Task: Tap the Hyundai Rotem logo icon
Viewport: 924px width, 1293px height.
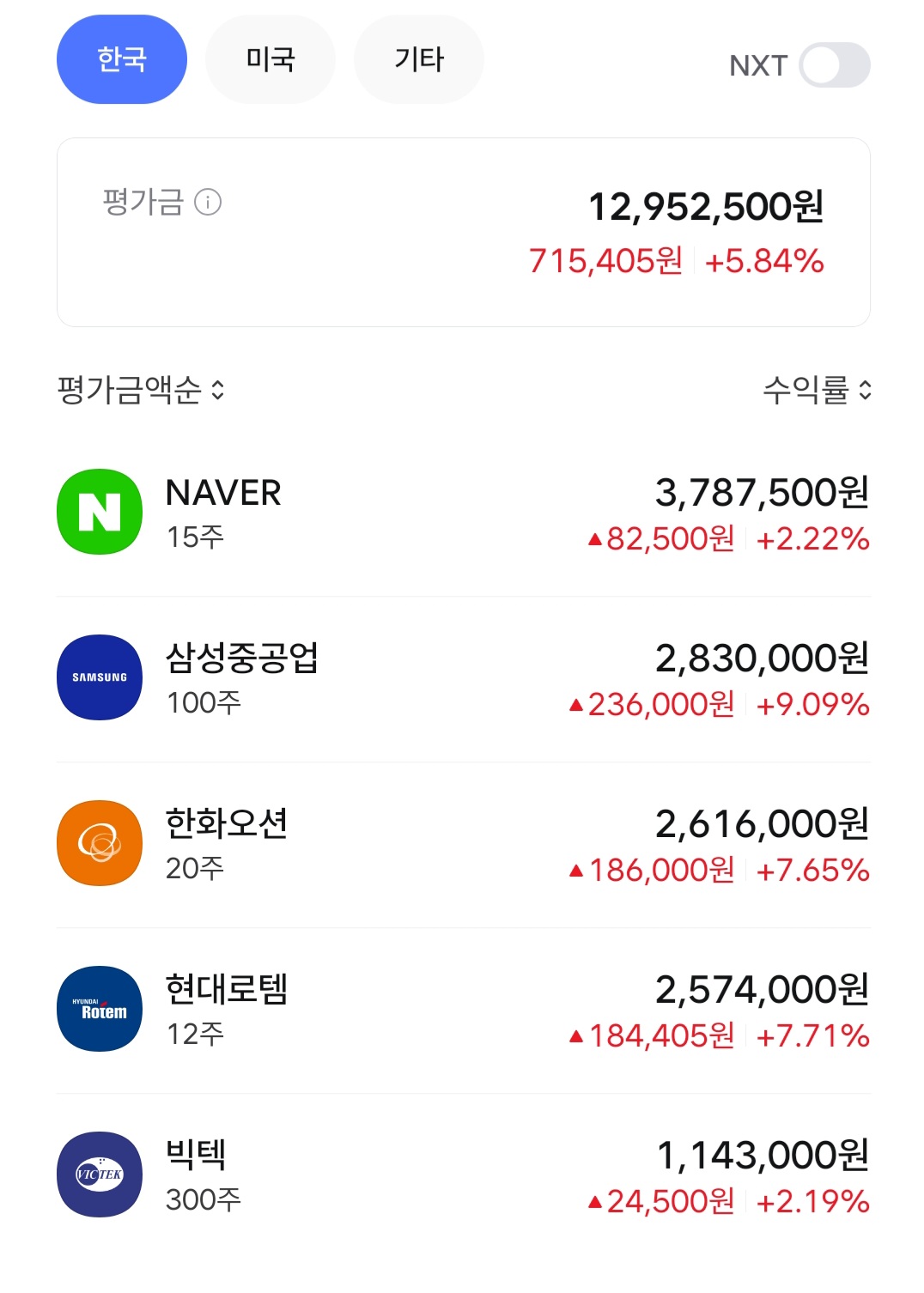Action: tap(100, 1009)
